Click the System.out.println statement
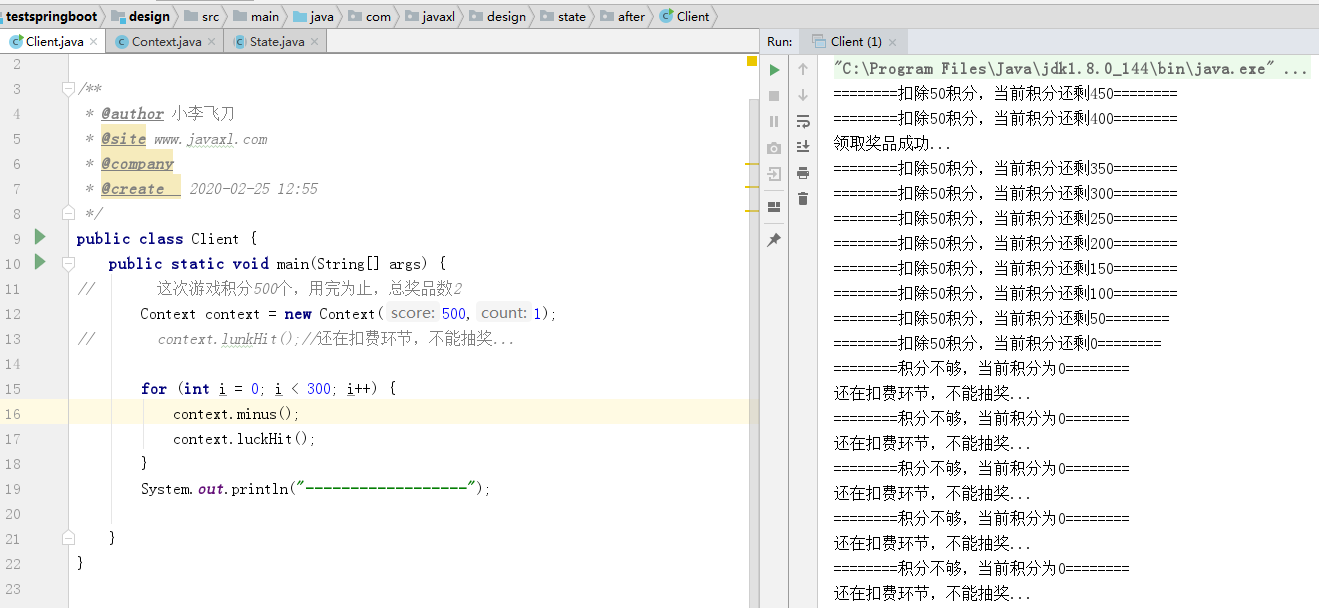This screenshot has width=1319, height=608. coord(316,489)
